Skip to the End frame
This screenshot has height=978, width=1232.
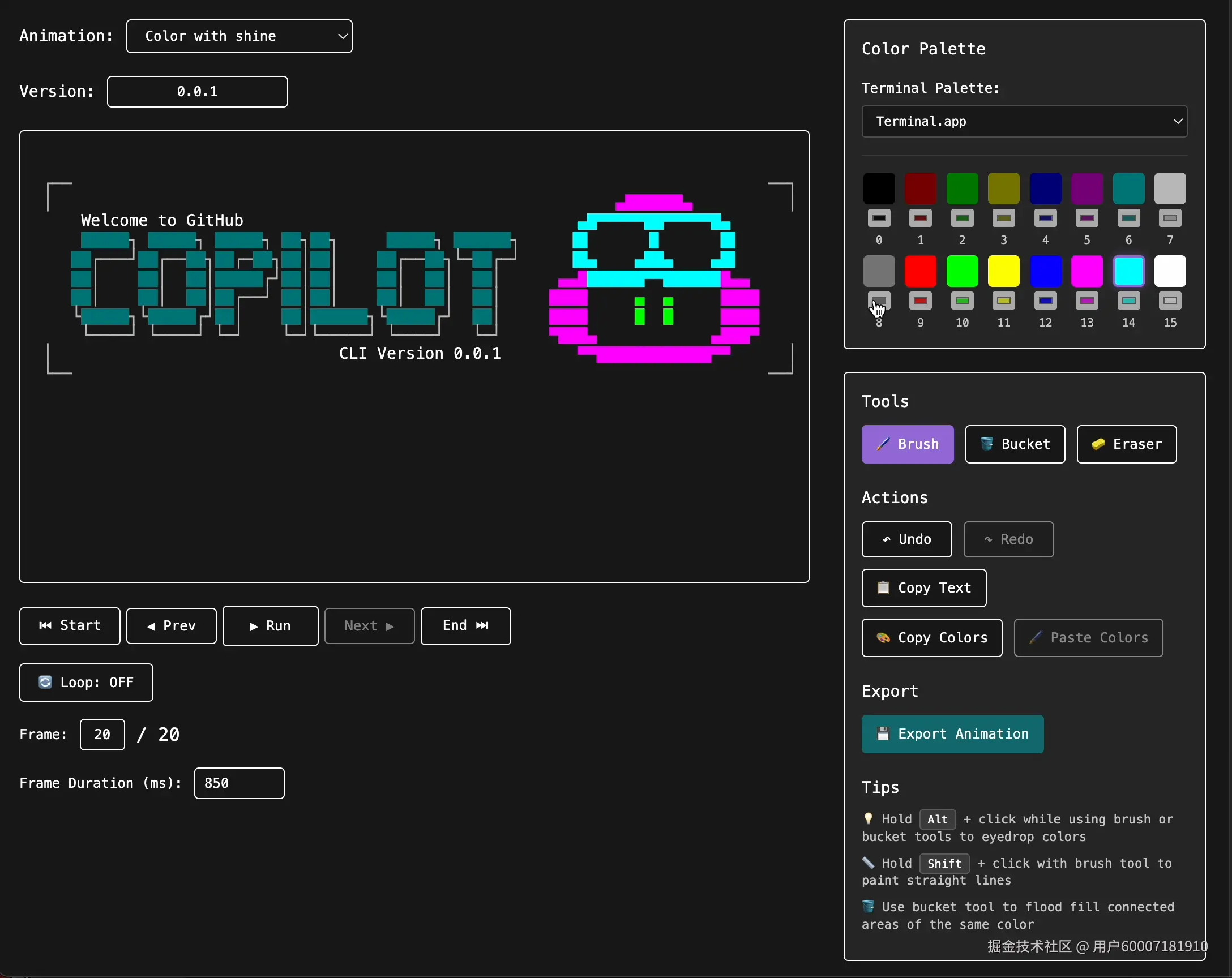(x=466, y=625)
